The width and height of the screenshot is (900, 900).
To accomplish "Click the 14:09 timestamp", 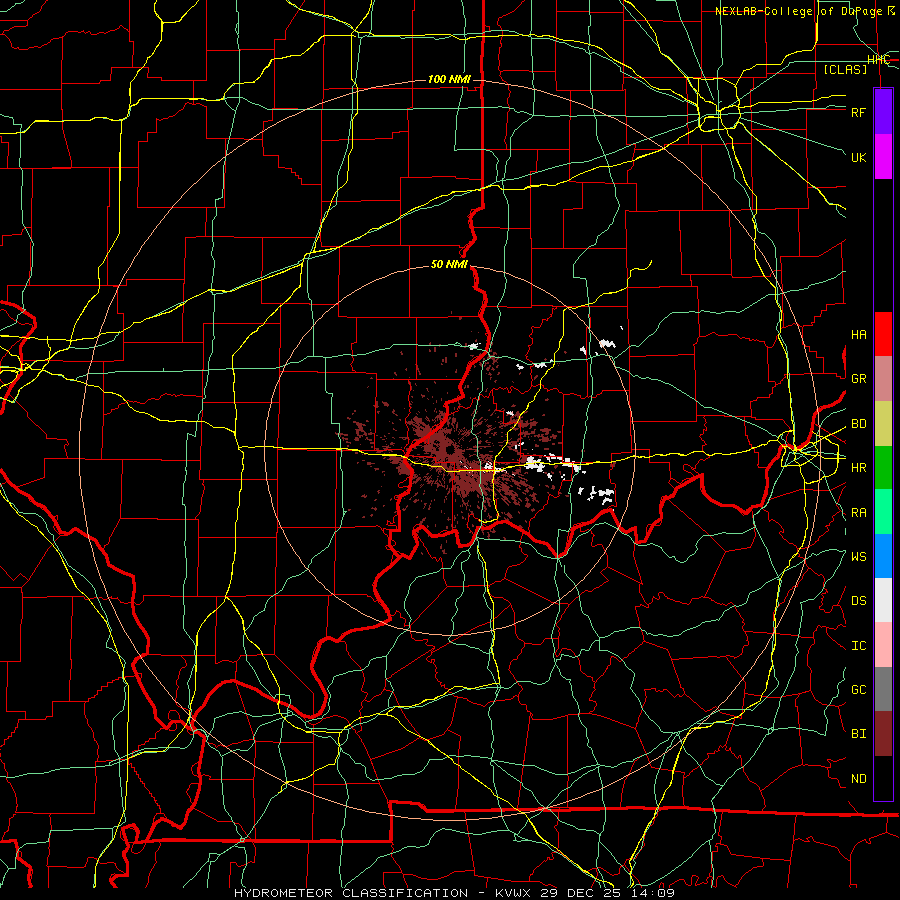I will (x=655, y=893).
